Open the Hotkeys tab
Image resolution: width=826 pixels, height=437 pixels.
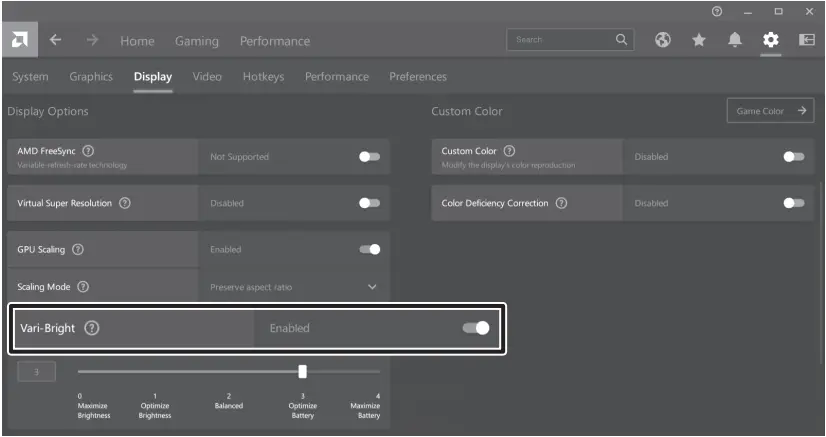coord(263,77)
